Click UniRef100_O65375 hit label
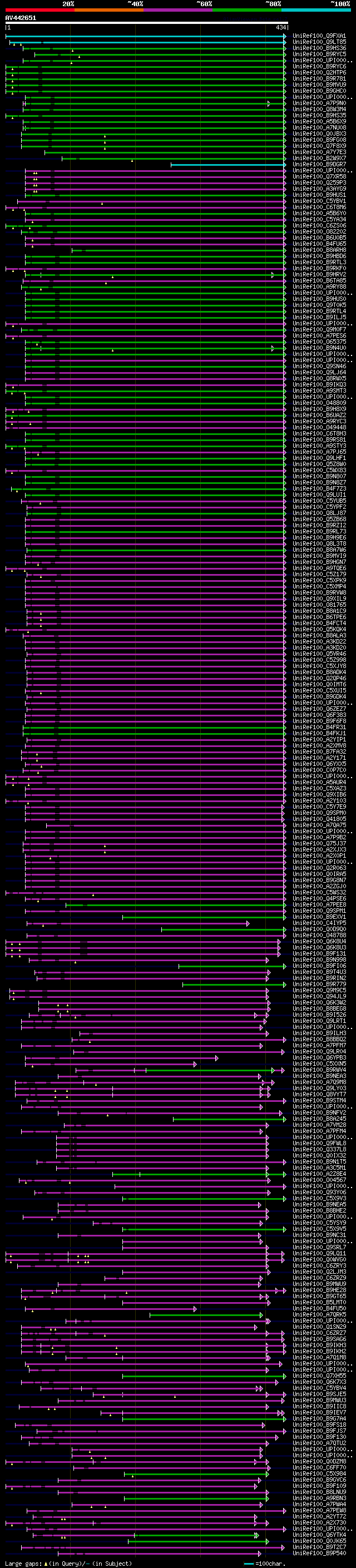 pos(319,342)
